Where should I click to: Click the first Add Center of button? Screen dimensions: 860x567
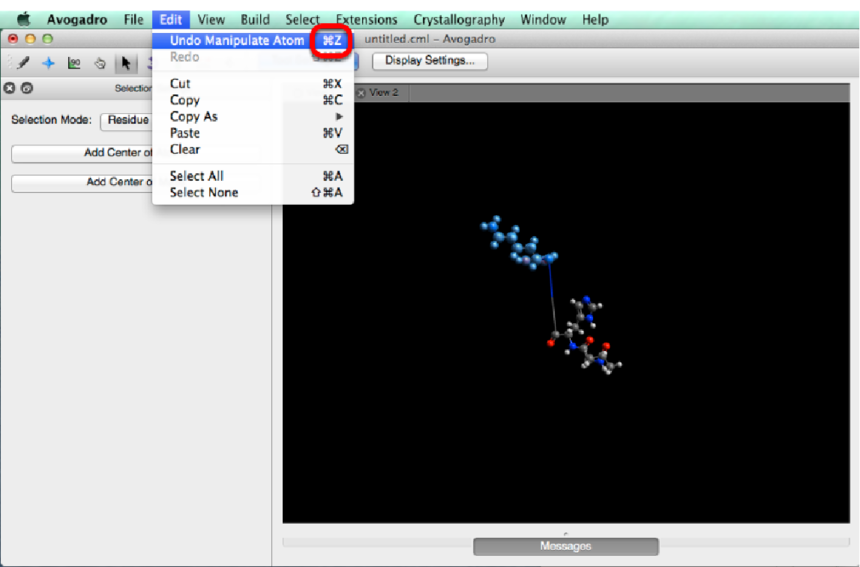pyautogui.click(x=82, y=153)
